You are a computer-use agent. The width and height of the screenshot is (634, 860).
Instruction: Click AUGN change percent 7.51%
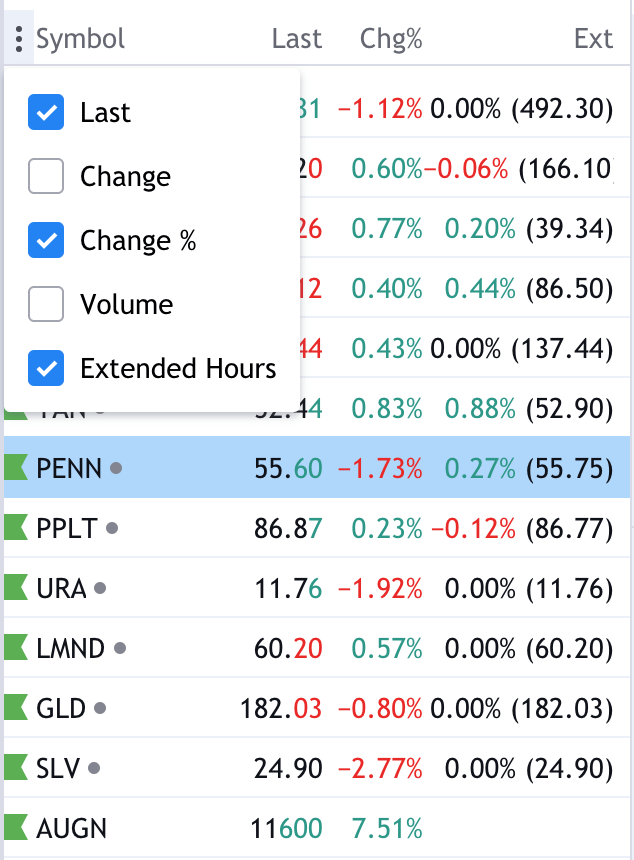coord(387,828)
